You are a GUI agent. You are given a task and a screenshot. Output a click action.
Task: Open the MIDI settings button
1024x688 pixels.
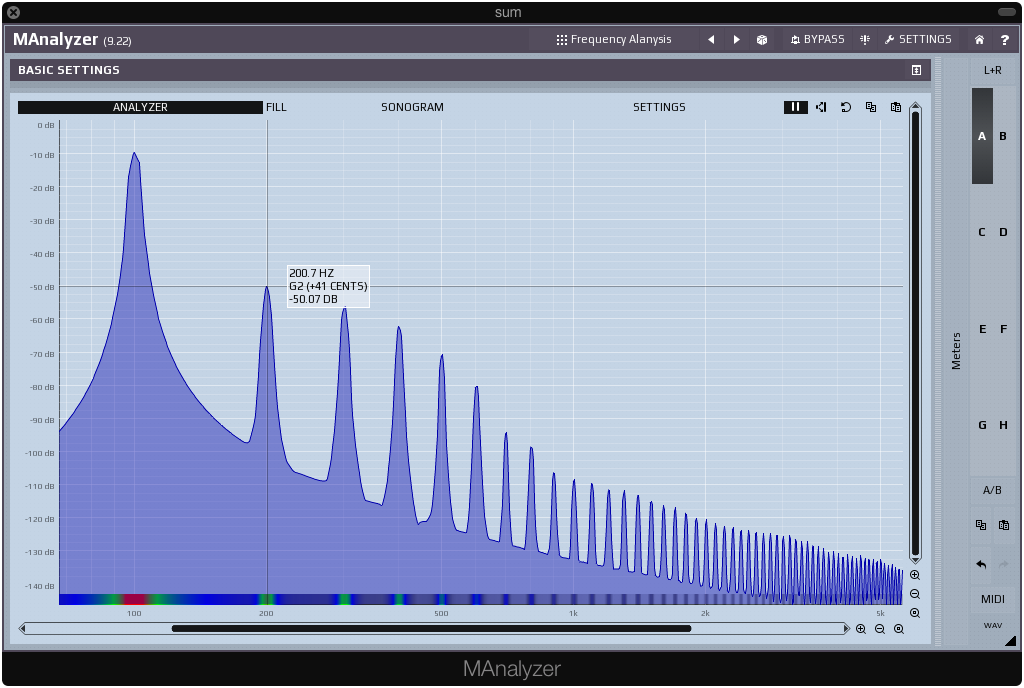tap(993, 599)
